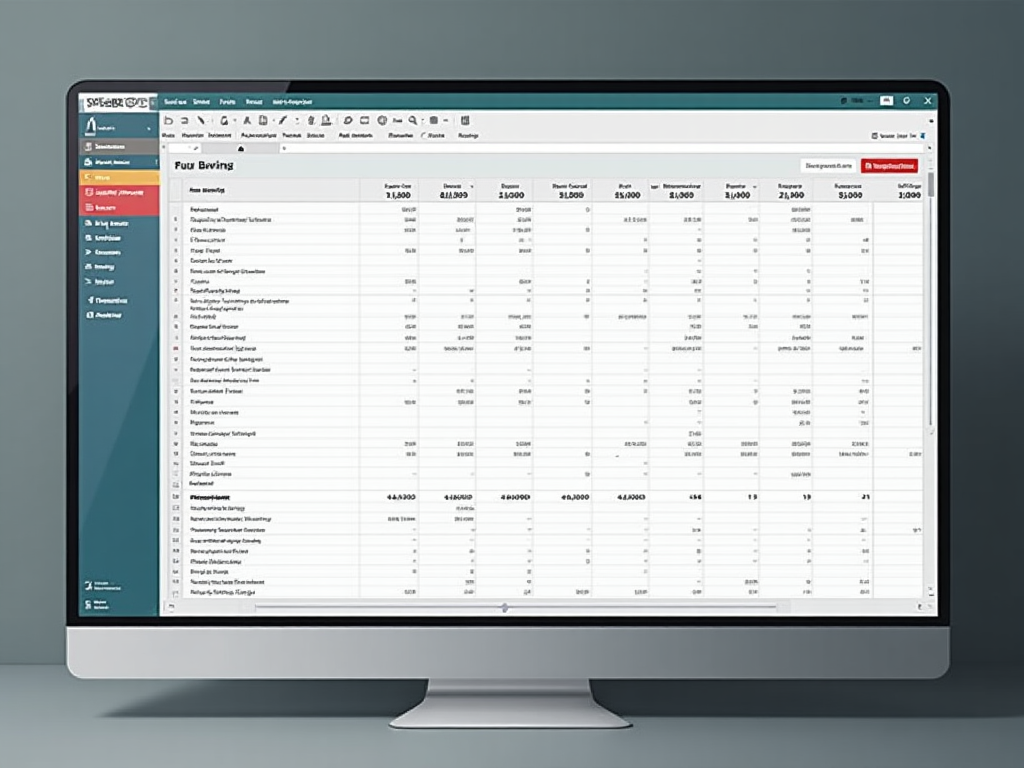Viewport: 1024px width, 768px height.
Task: Click the vertical scrollbar on the right edge
Action: [x=931, y=186]
